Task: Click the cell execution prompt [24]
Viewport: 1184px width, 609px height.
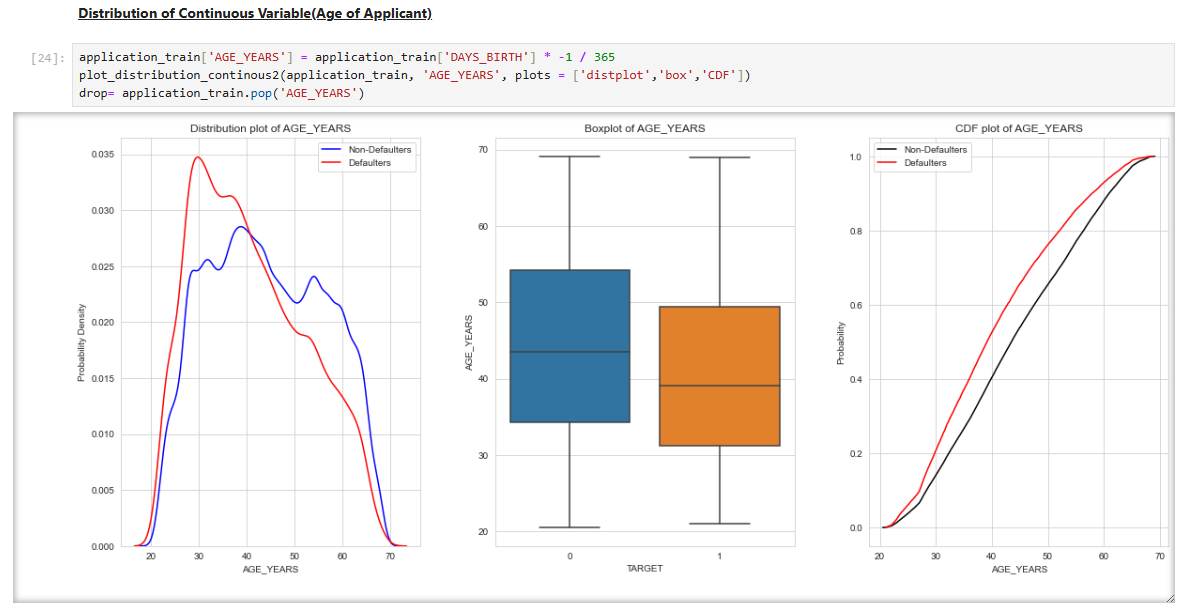Action: 48,58
